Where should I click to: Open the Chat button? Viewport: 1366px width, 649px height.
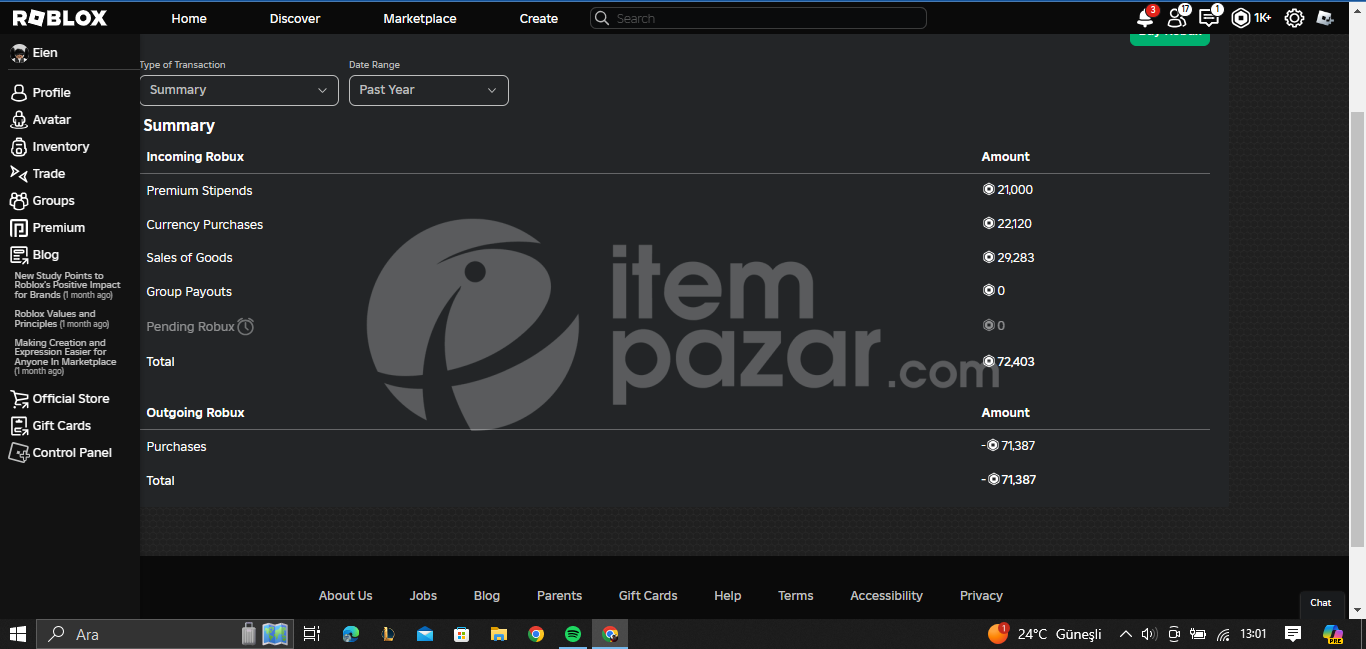[1321, 603]
